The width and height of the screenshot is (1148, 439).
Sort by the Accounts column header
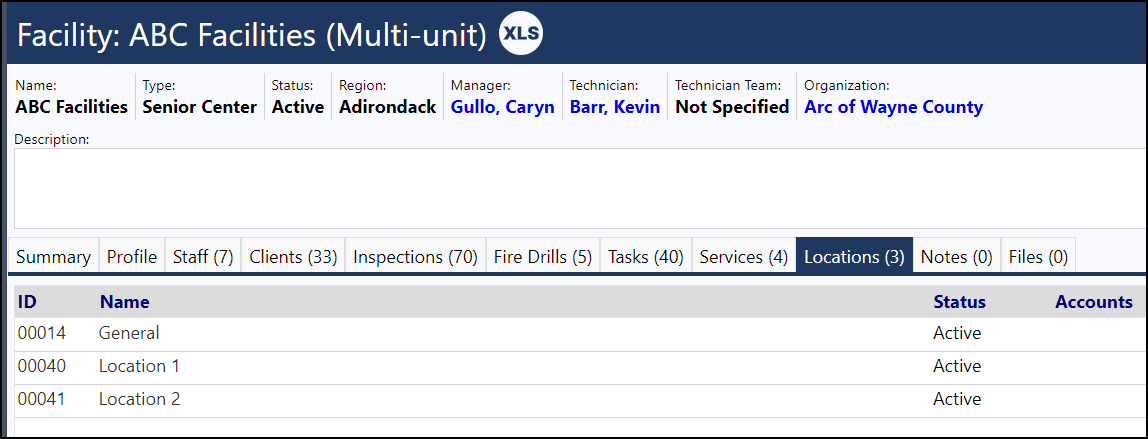click(1094, 301)
